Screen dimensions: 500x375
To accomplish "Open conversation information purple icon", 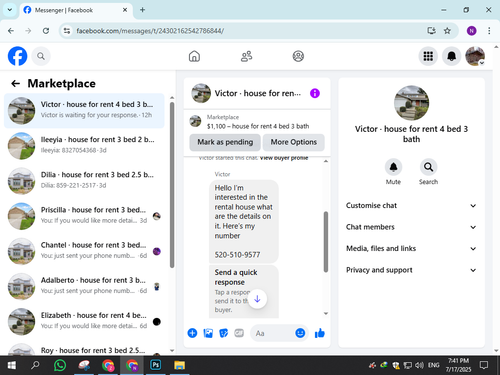I will point(315,93).
